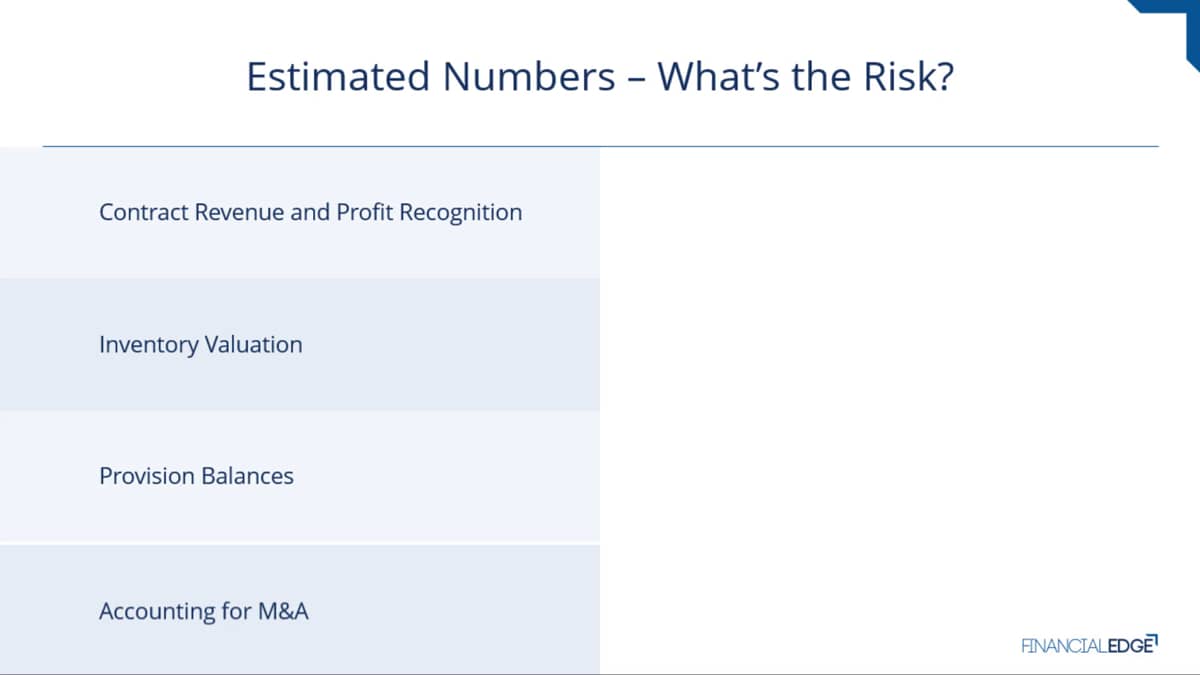Click the word Valuation in second row

[253, 344]
